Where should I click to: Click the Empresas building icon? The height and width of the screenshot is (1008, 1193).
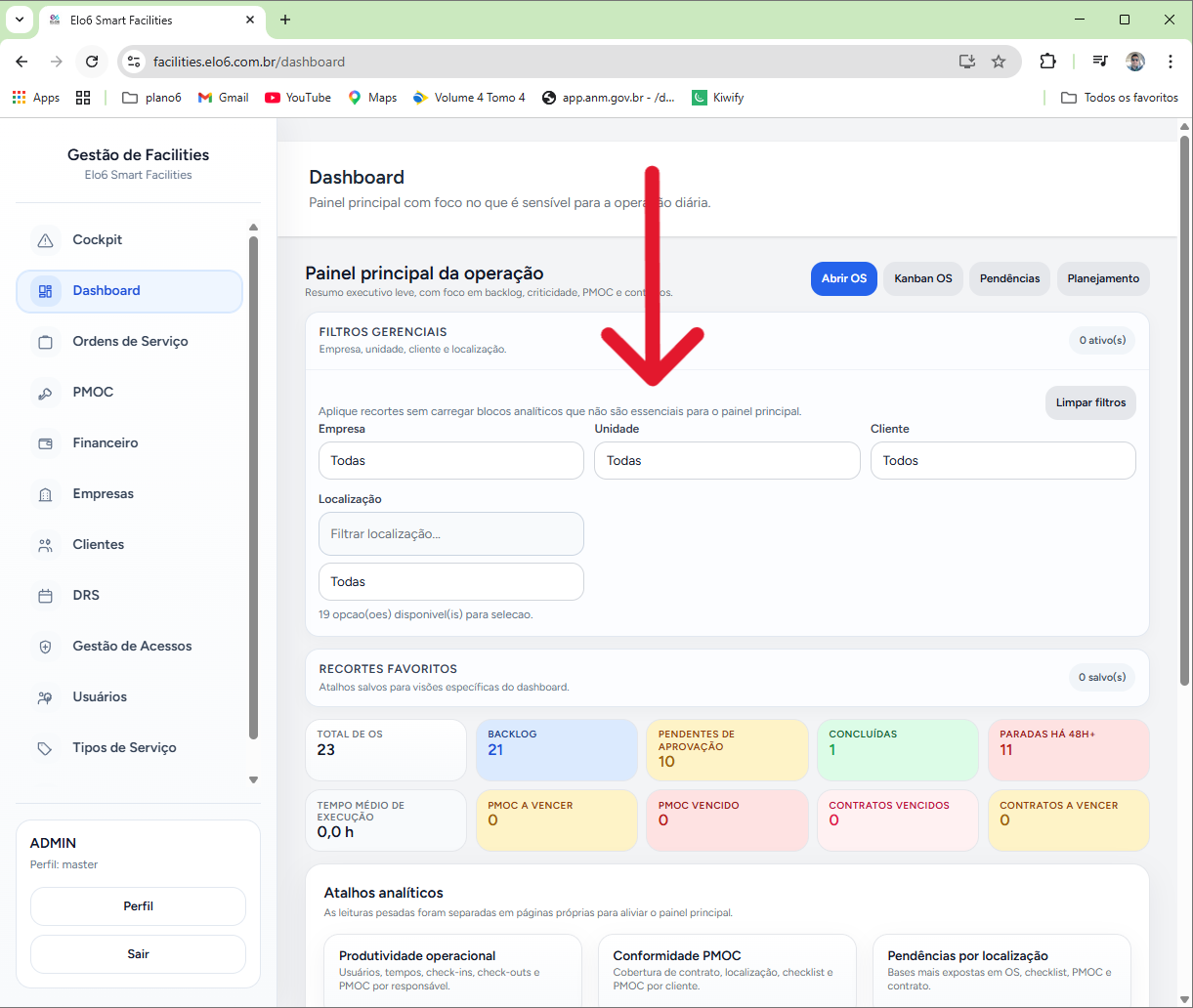[45, 494]
